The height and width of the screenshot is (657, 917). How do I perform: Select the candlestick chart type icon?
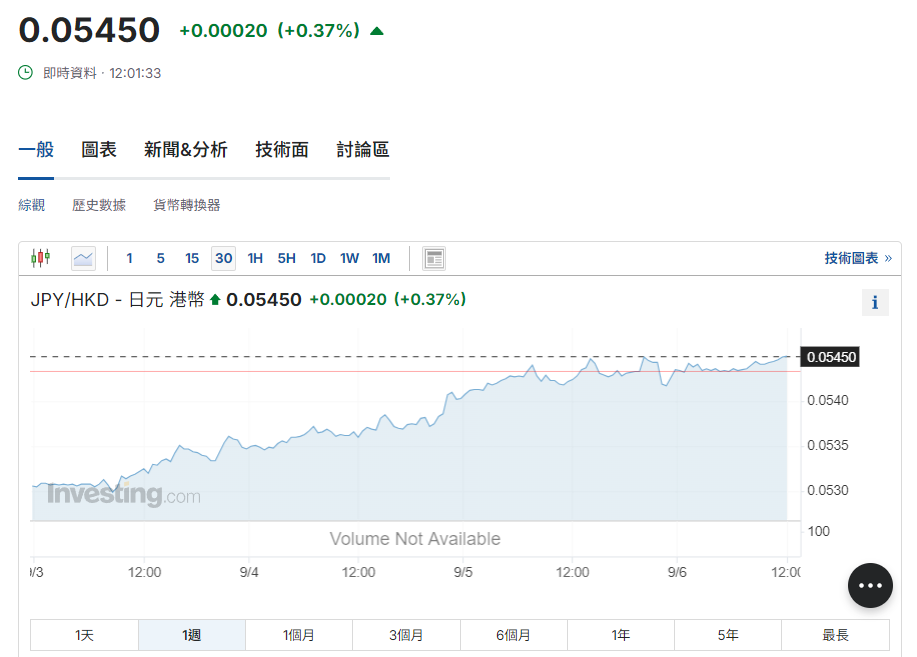pos(40,258)
